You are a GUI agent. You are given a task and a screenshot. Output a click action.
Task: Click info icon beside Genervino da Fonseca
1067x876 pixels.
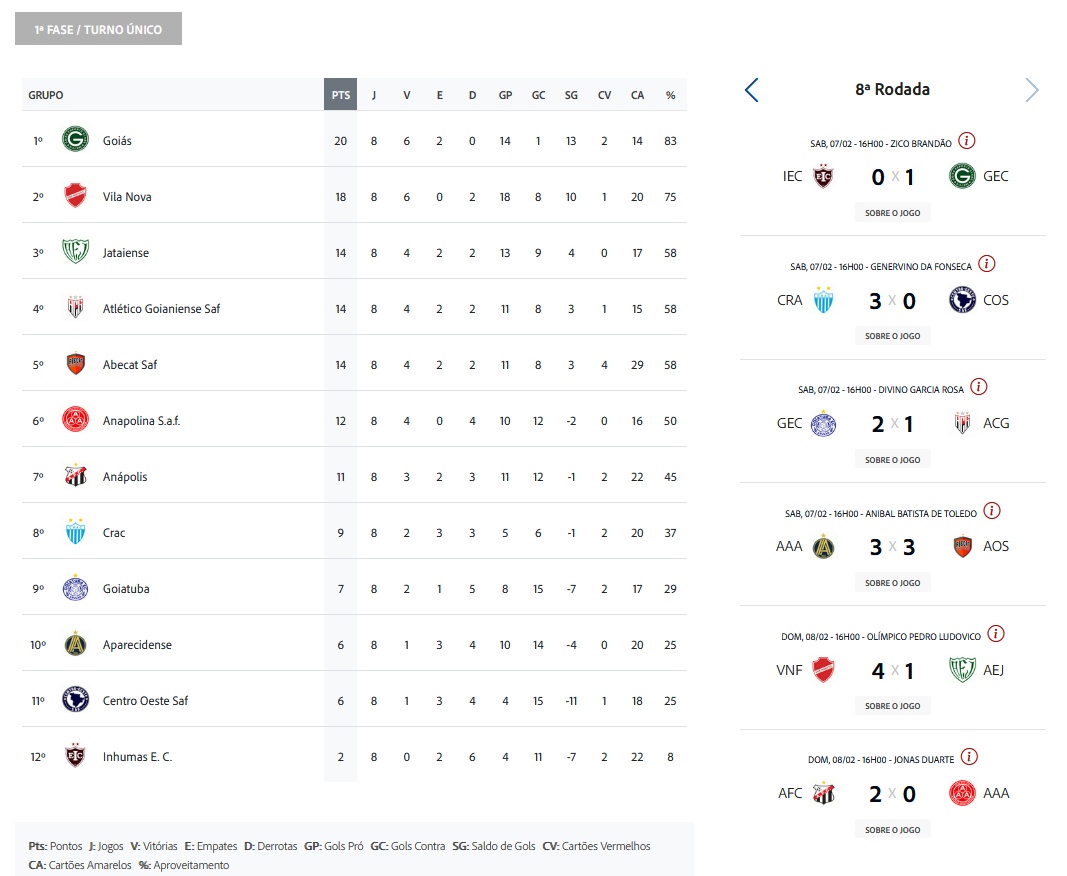[x=987, y=264]
